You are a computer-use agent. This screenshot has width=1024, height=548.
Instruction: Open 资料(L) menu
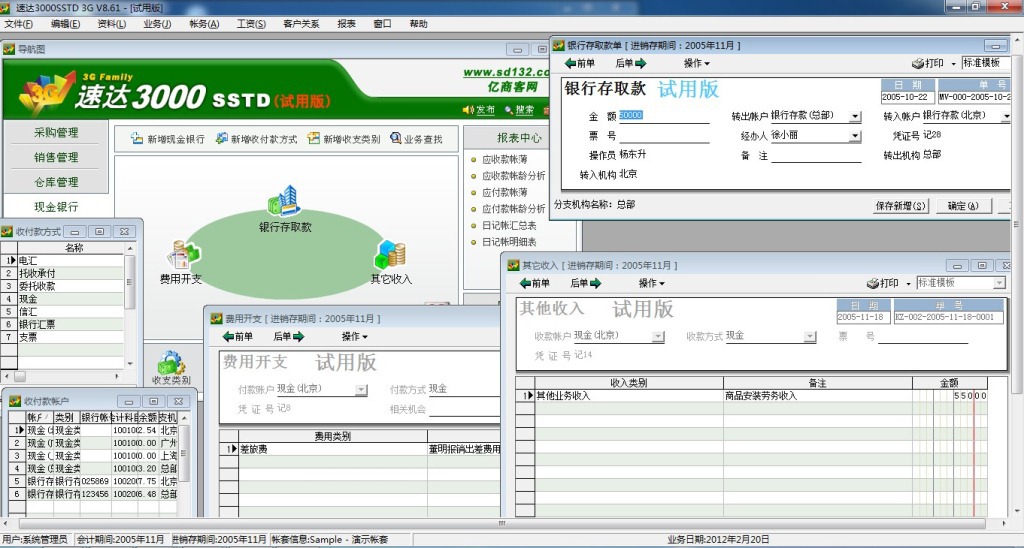112,24
